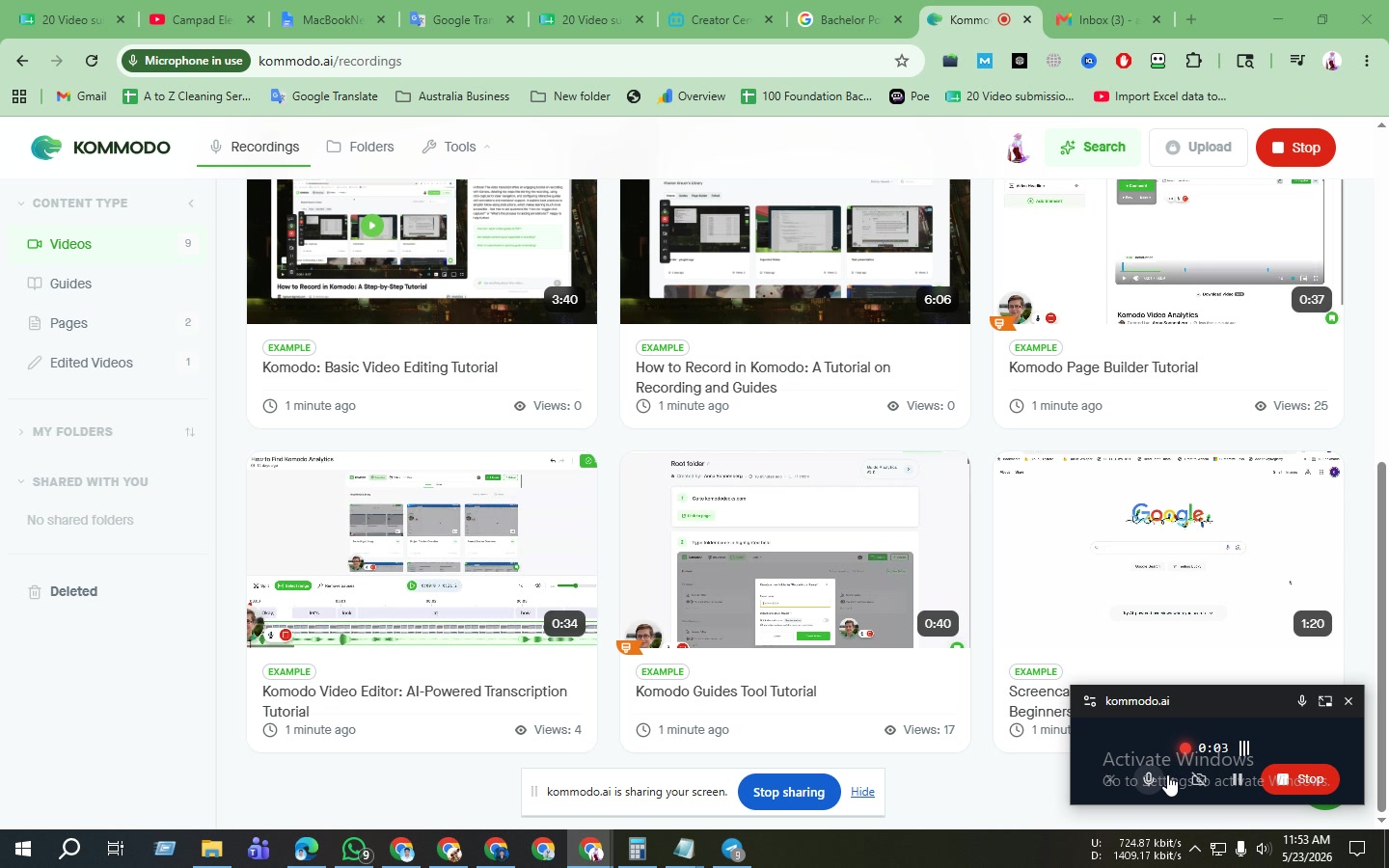Open Chrome media controls icon
The image size is (1389, 868).
[x=1297, y=61]
